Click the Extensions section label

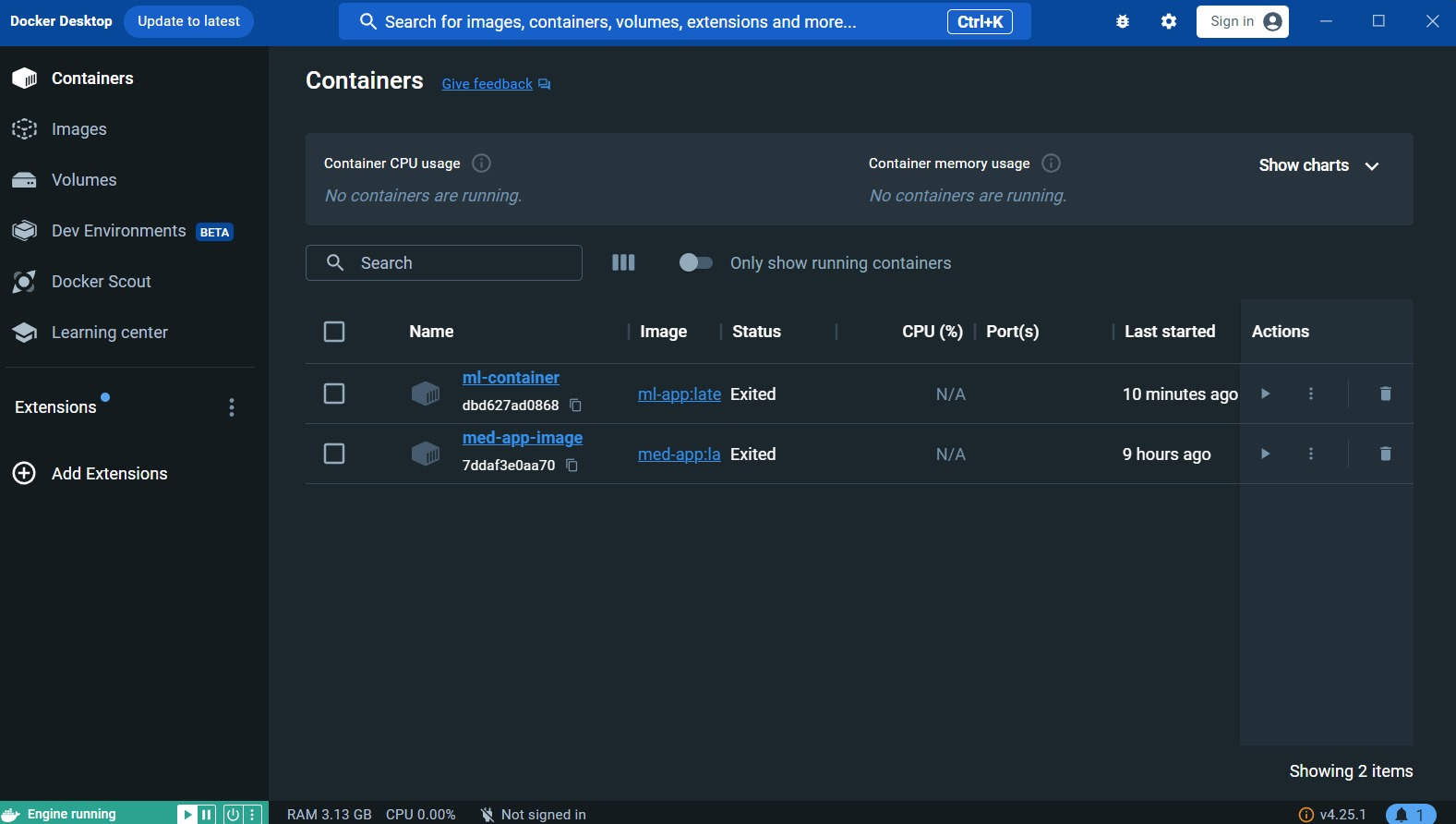coord(55,407)
